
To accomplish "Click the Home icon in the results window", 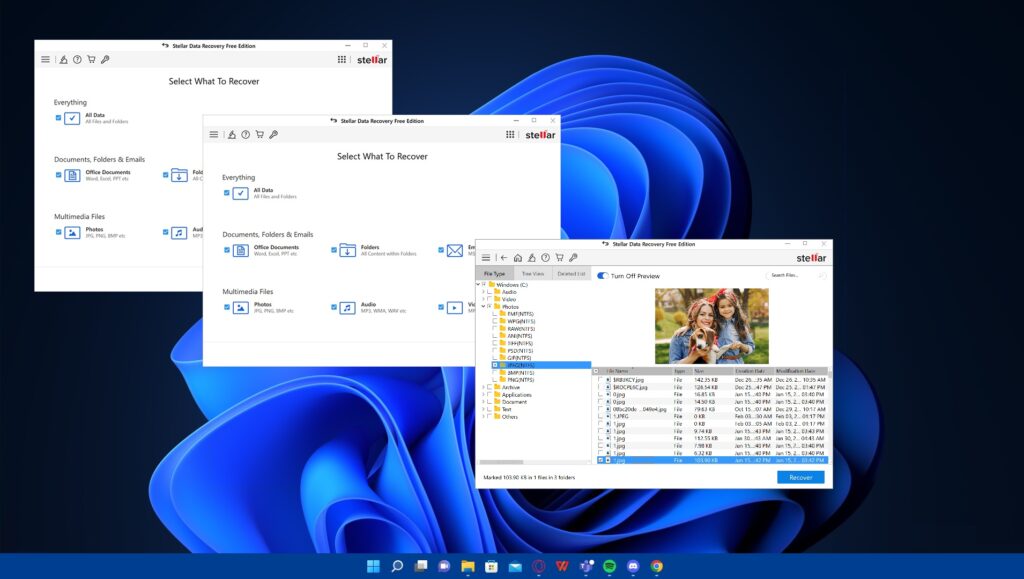I will click(x=518, y=258).
